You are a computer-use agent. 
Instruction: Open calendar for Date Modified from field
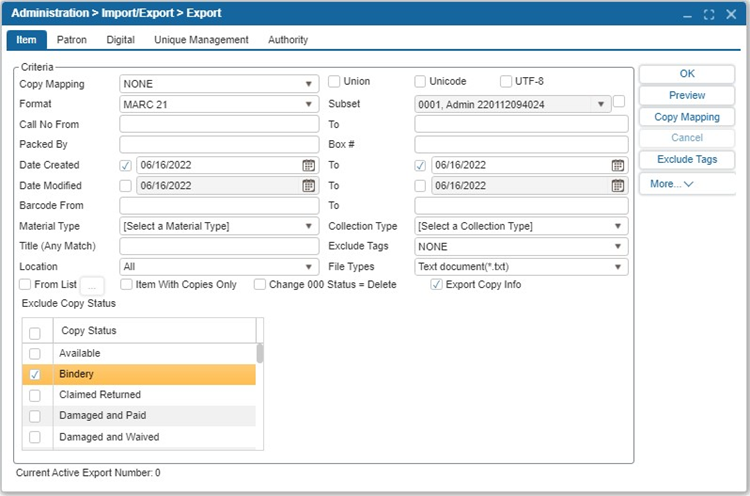point(309,186)
